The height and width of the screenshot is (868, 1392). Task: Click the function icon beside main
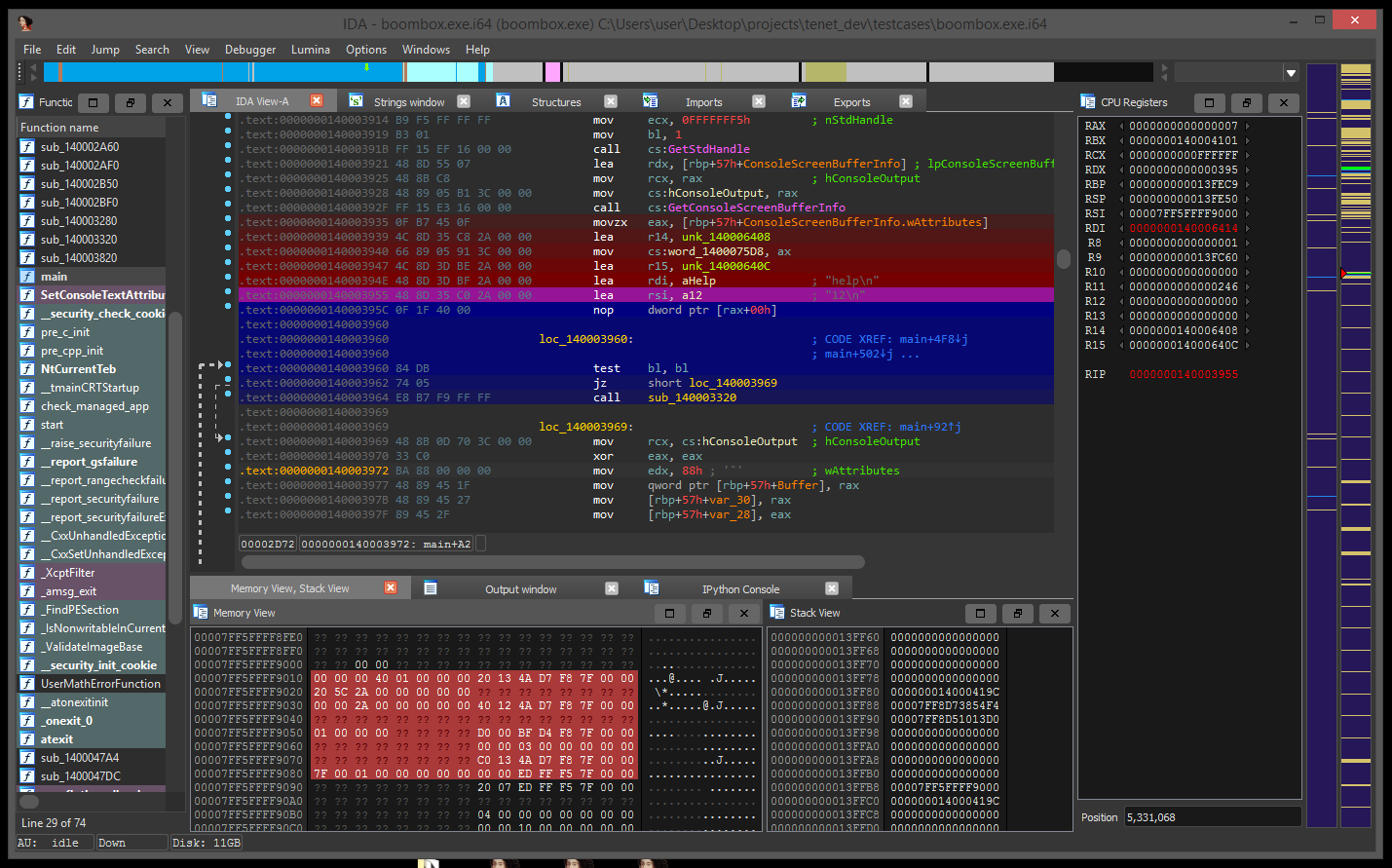point(28,277)
